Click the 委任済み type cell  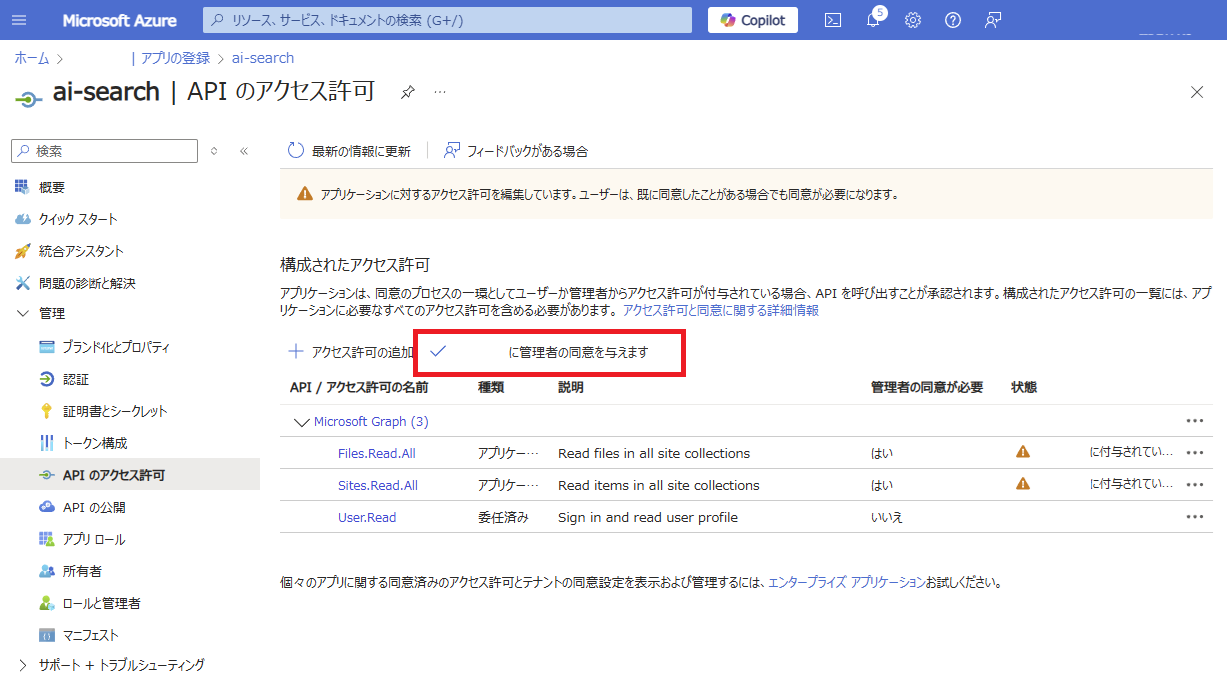point(503,517)
